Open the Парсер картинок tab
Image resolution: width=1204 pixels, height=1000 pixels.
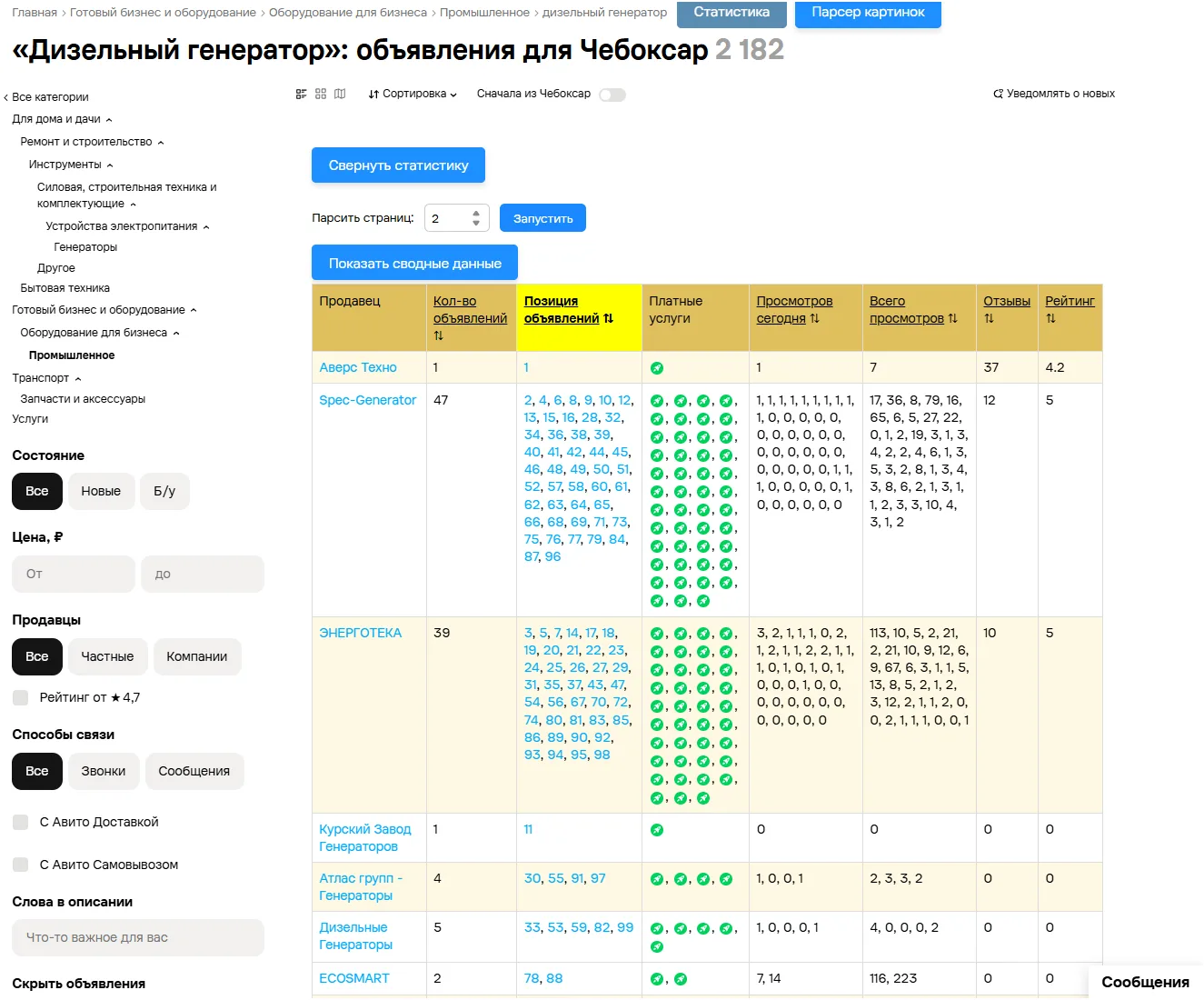[x=868, y=13]
